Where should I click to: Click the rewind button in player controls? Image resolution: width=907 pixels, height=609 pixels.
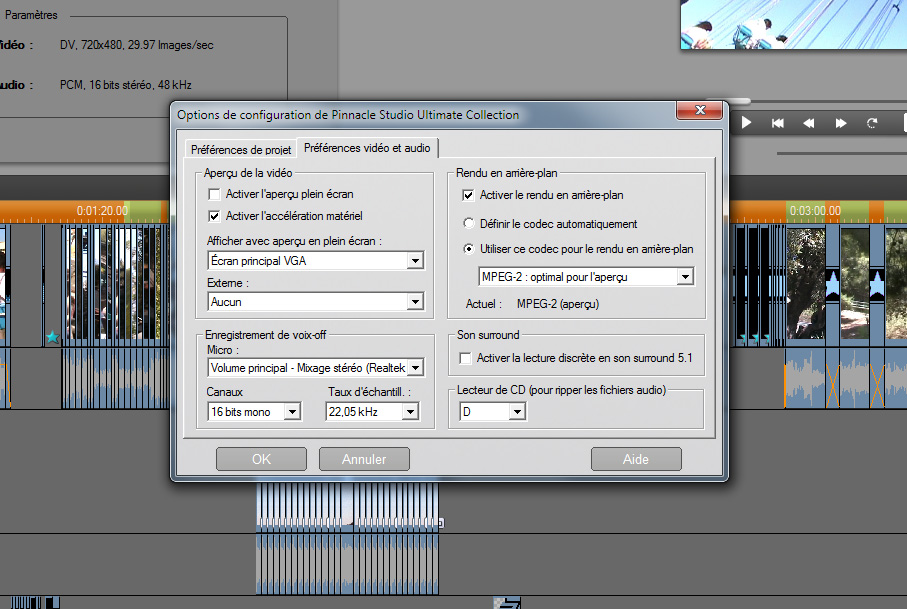click(x=809, y=123)
